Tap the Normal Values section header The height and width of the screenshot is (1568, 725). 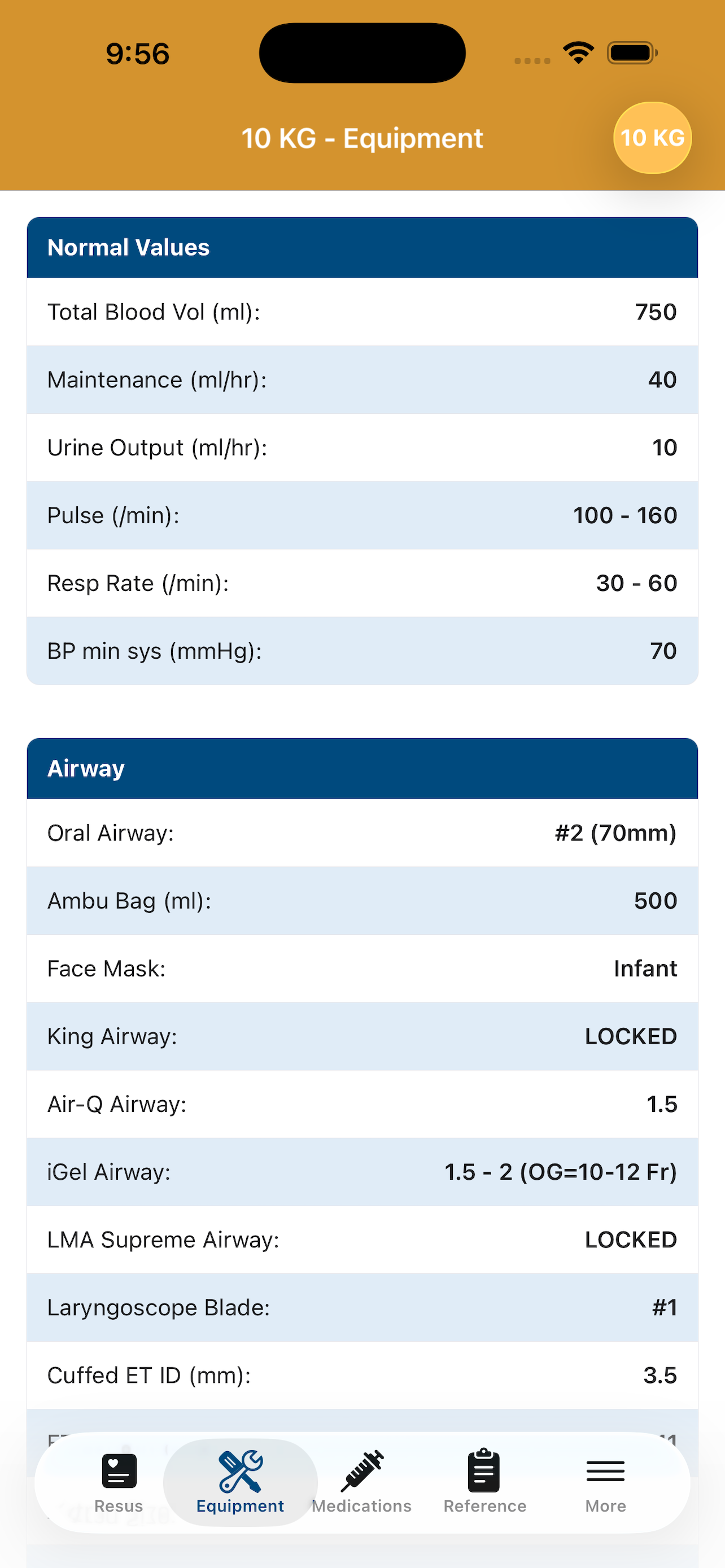[x=362, y=248]
